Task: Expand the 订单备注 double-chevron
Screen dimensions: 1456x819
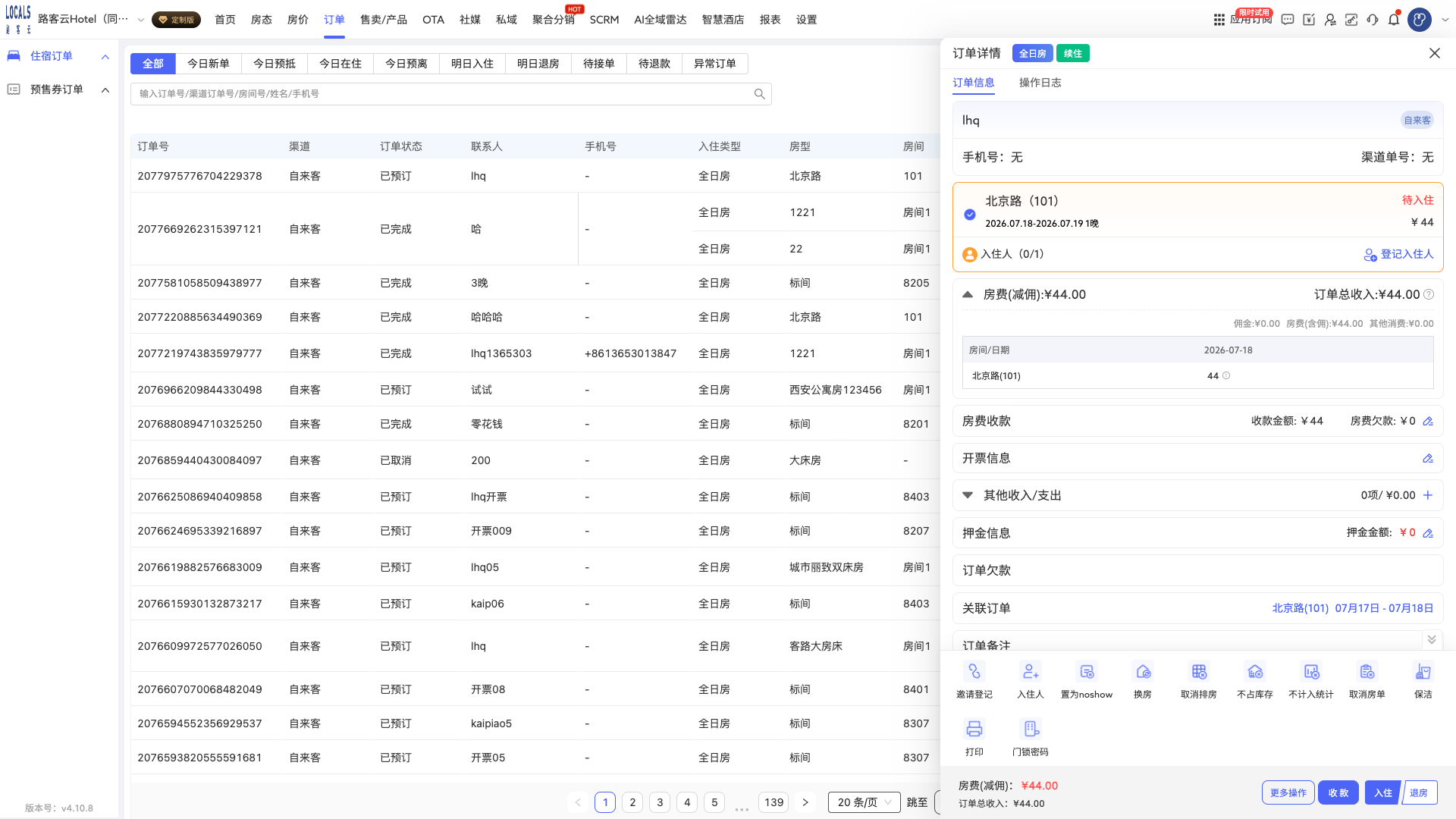Action: (1432, 640)
